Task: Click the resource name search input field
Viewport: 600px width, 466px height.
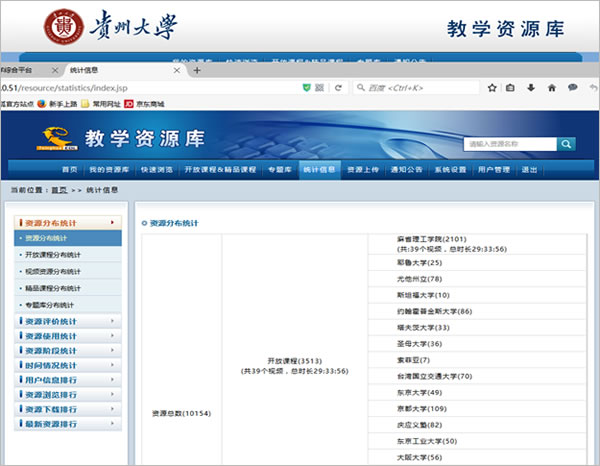Action: (x=510, y=144)
